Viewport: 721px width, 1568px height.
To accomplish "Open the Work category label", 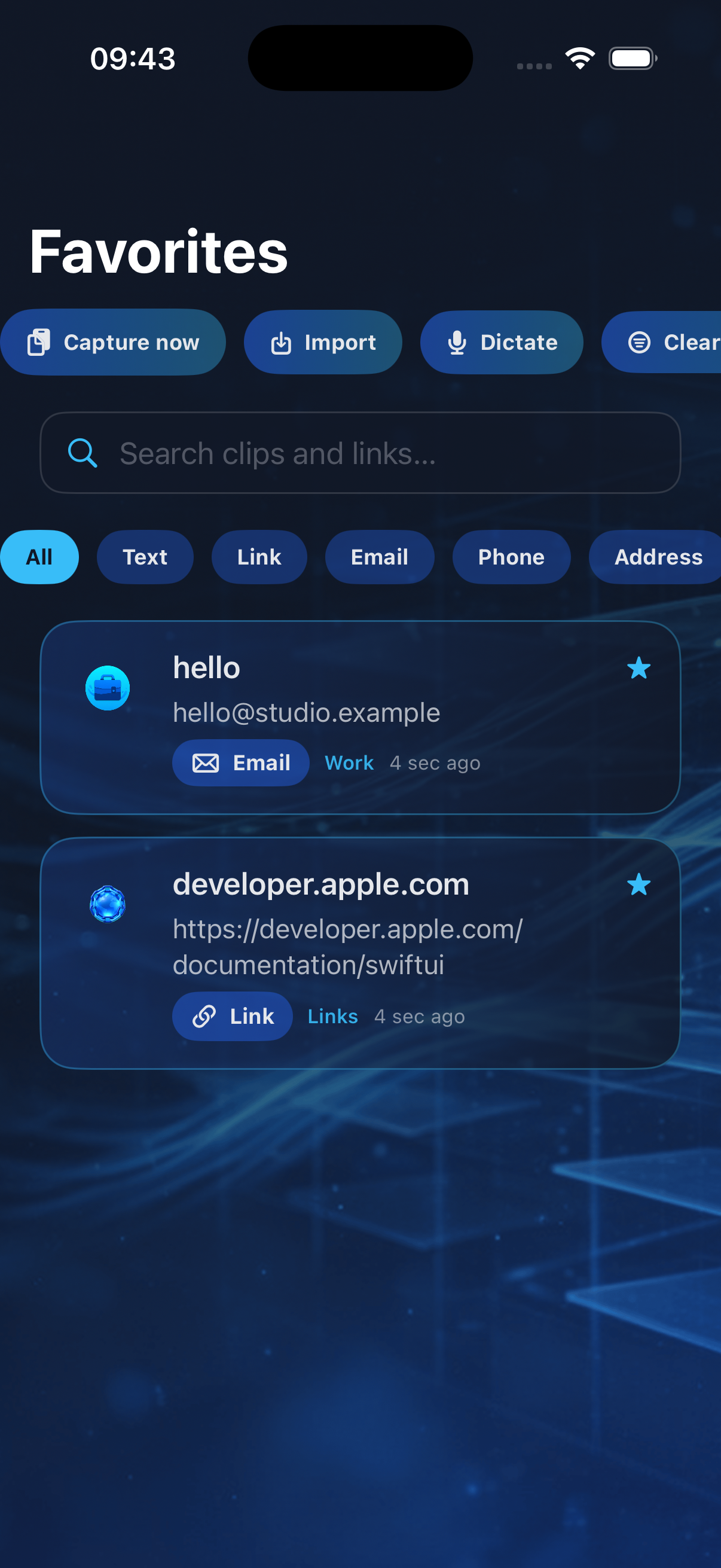I will [349, 762].
